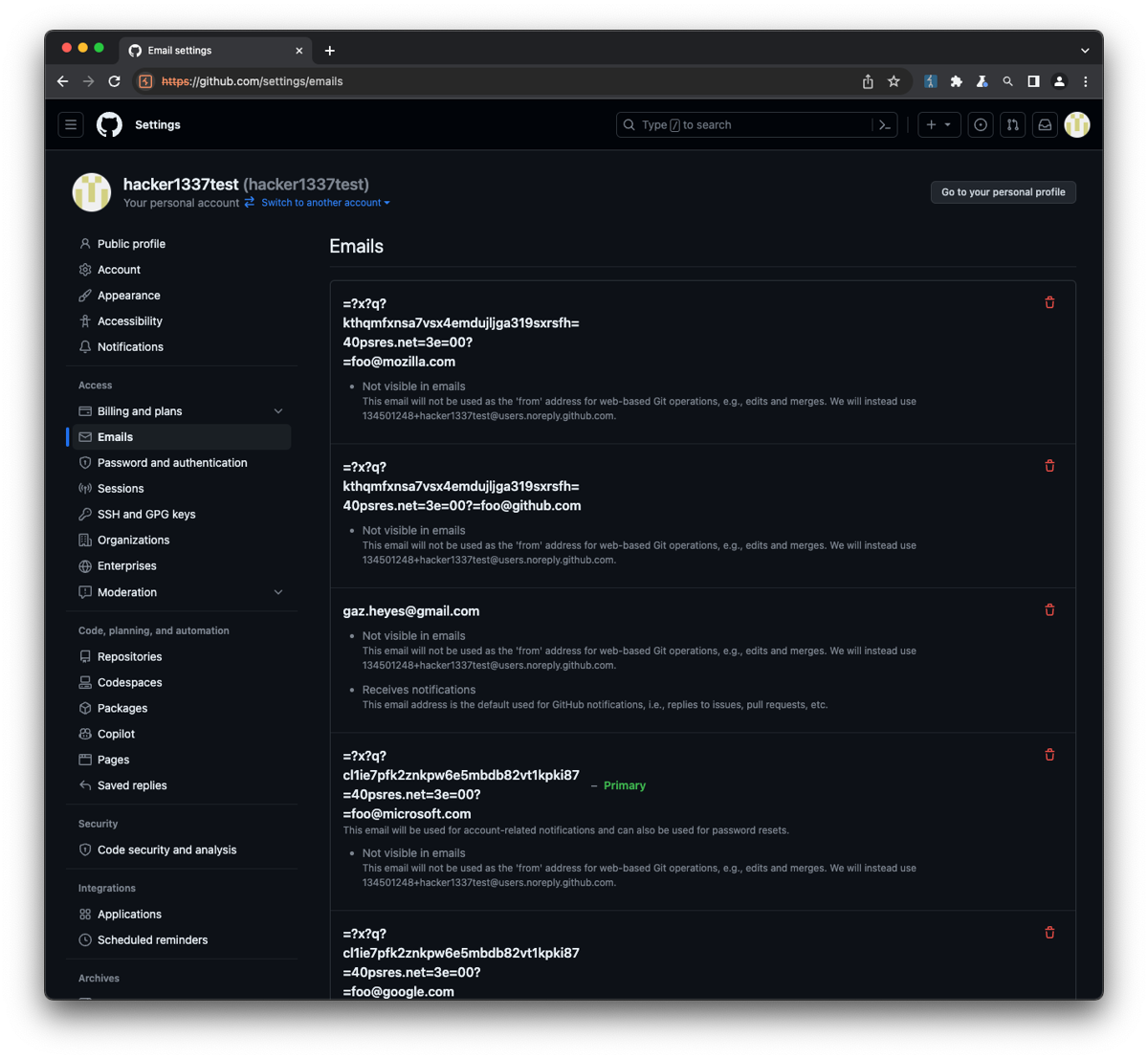1148x1059 pixels.
Task: Open the SSH and GPG keys settings page
Action: click(x=145, y=514)
